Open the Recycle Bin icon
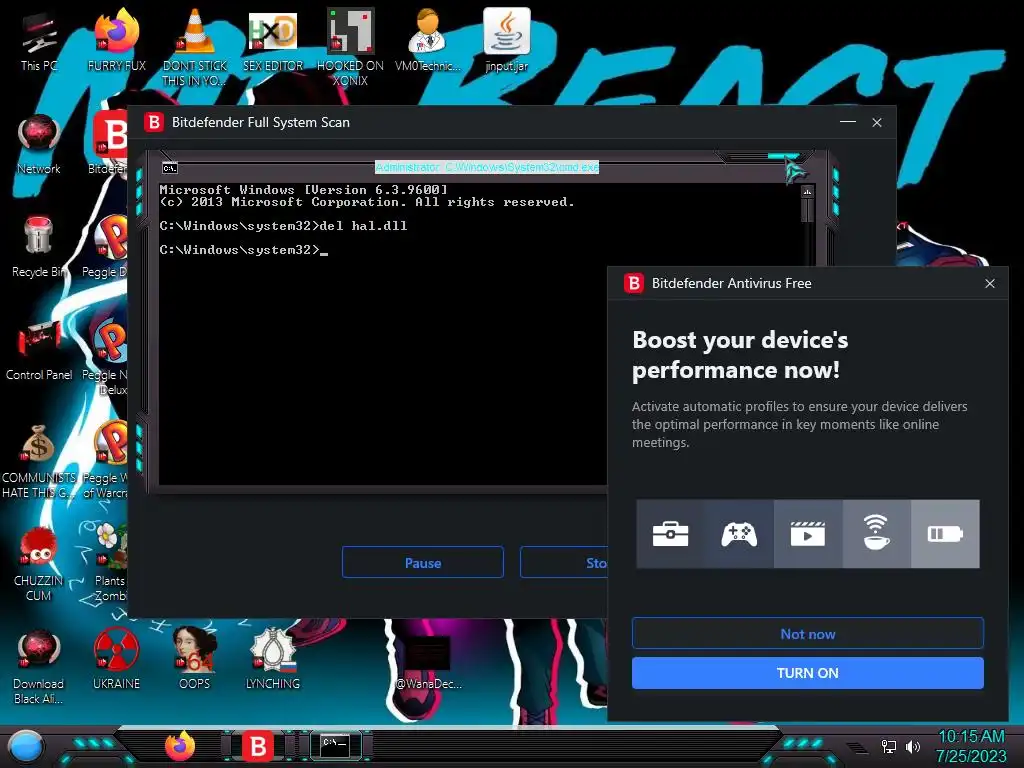Viewport: 1024px width, 768px height. (39, 248)
